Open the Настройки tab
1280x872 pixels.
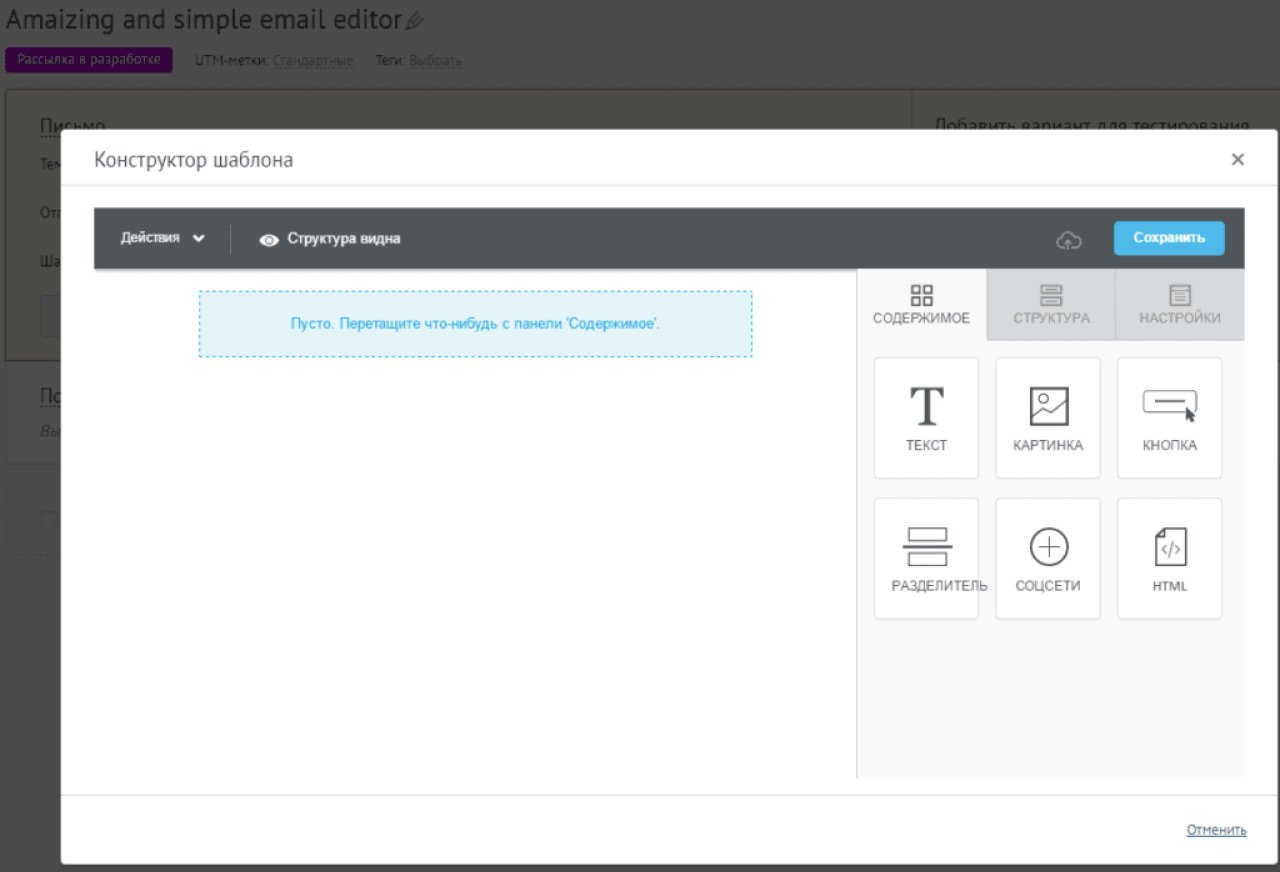click(1179, 305)
